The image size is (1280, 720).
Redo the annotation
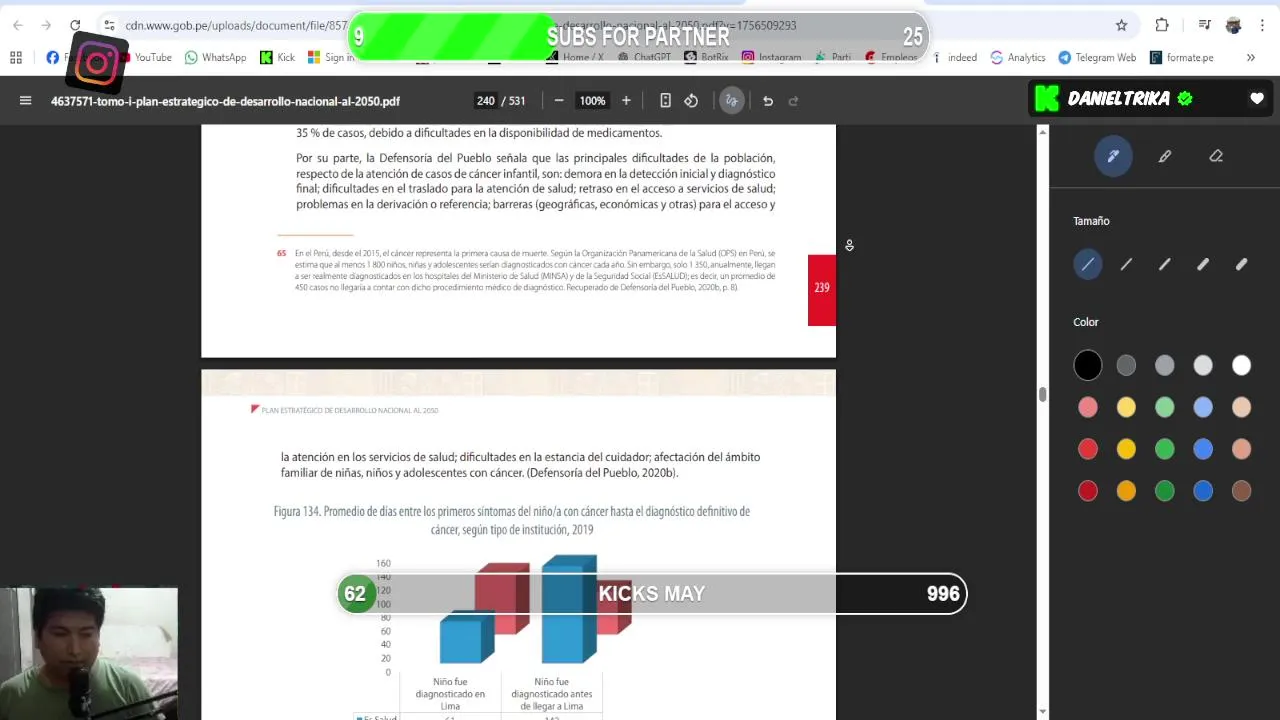tap(794, 101)
